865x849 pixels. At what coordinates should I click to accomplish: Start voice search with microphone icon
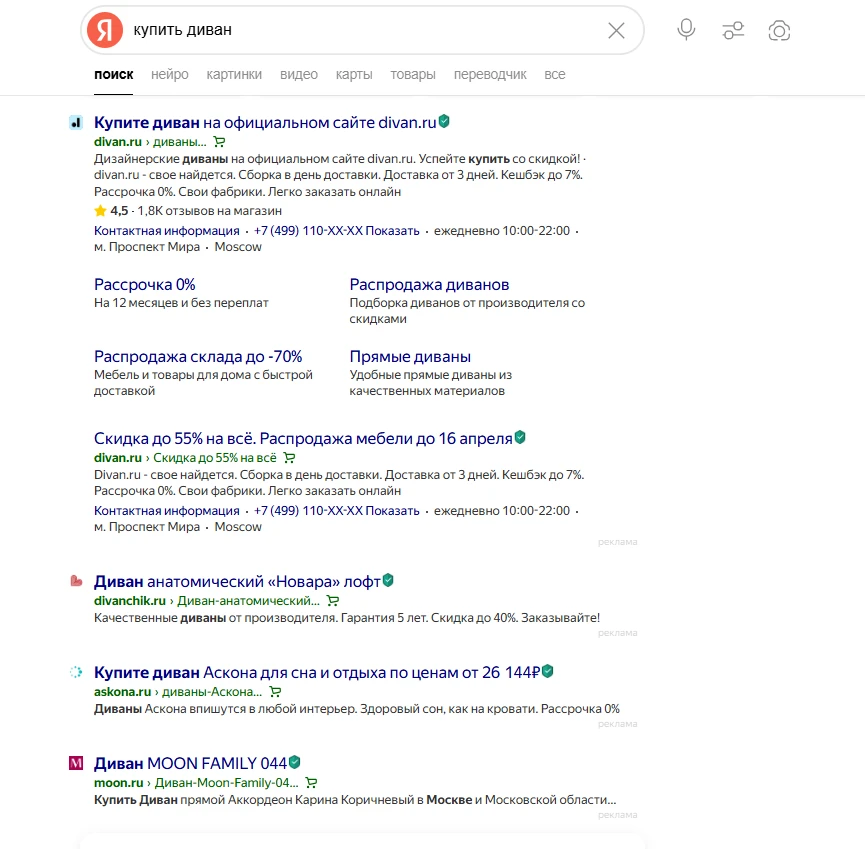pyautogui.click(x=686, y=30)
